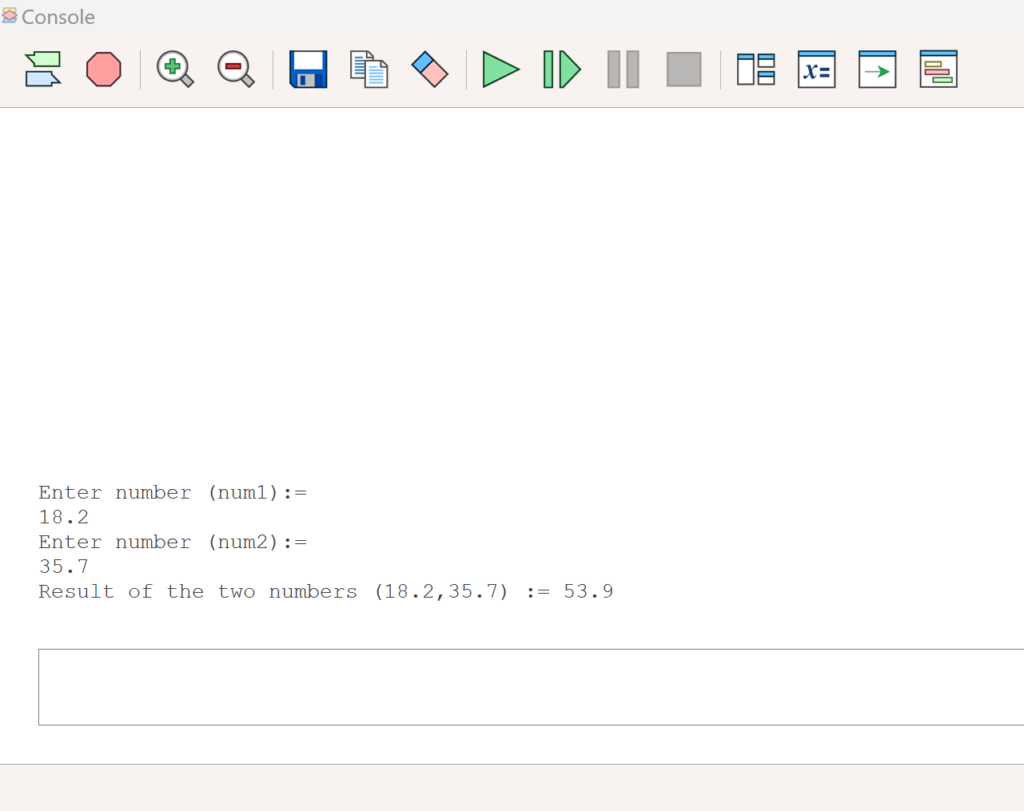Click the green banner icon at toolbar start
Image resolution: width=1024 pixels, height=811 pixels.
[x=42, y=70]
